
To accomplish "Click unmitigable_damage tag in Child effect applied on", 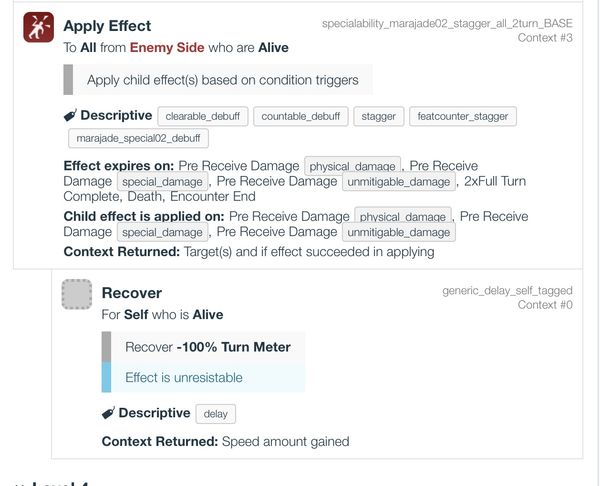I will (398, 232).
